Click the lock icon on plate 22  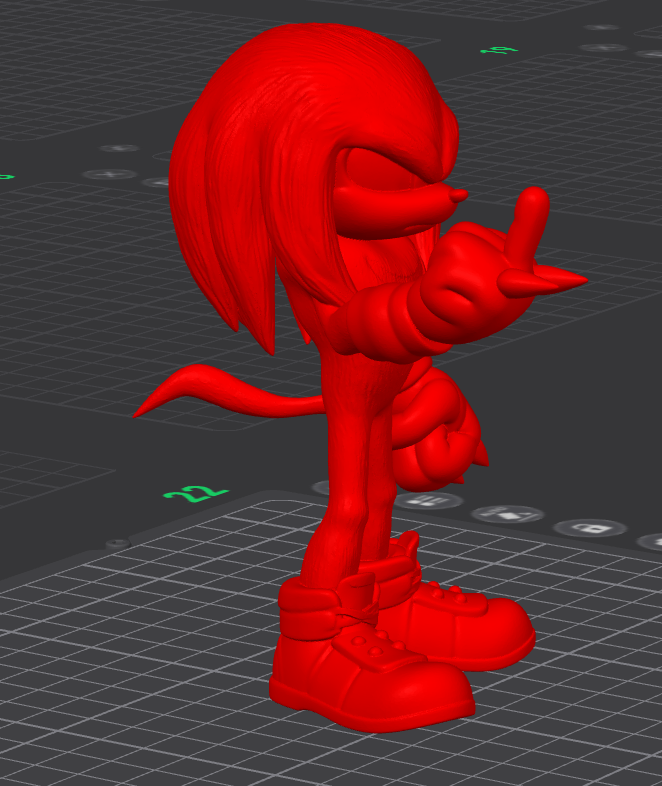click(590, 528)
